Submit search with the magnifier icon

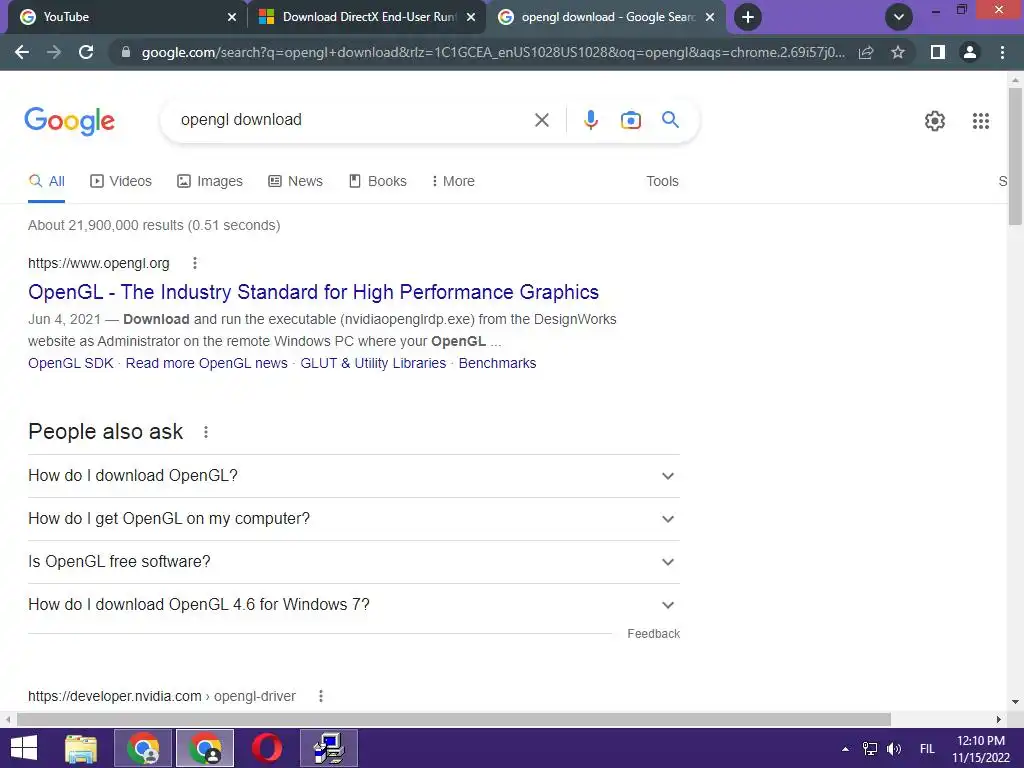670,120
